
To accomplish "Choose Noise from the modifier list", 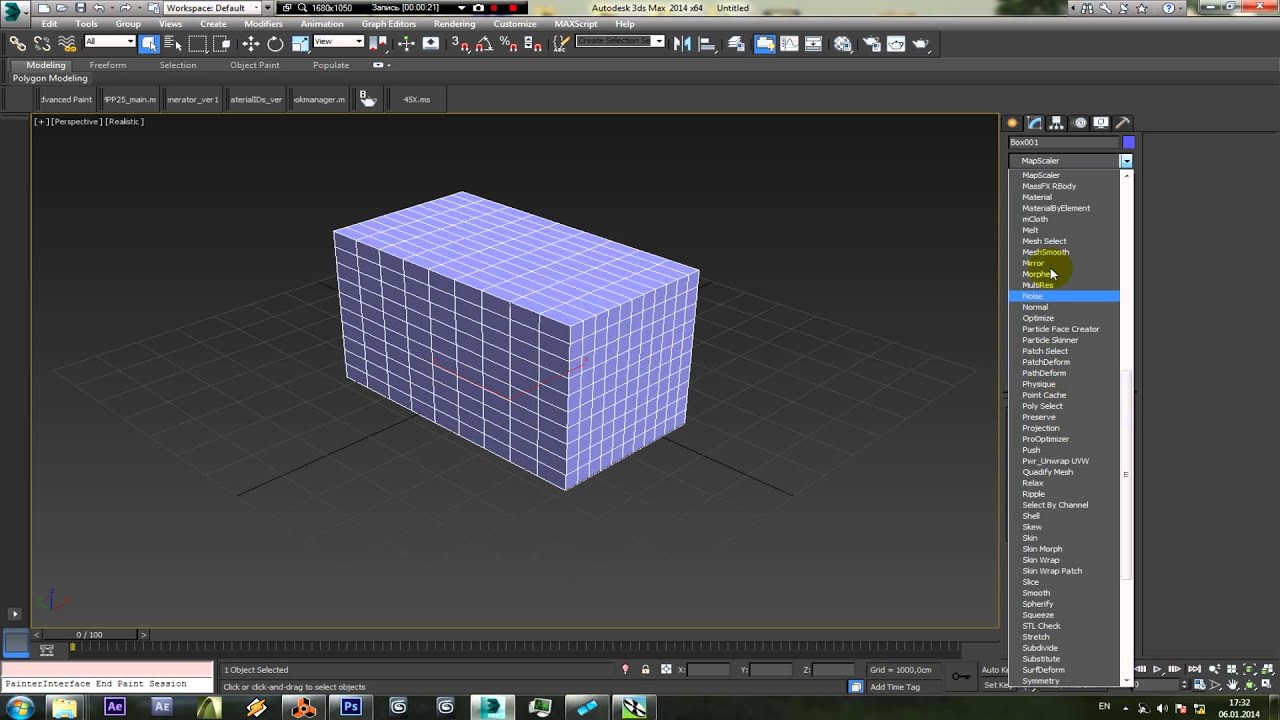I will tap(1064, 296).
